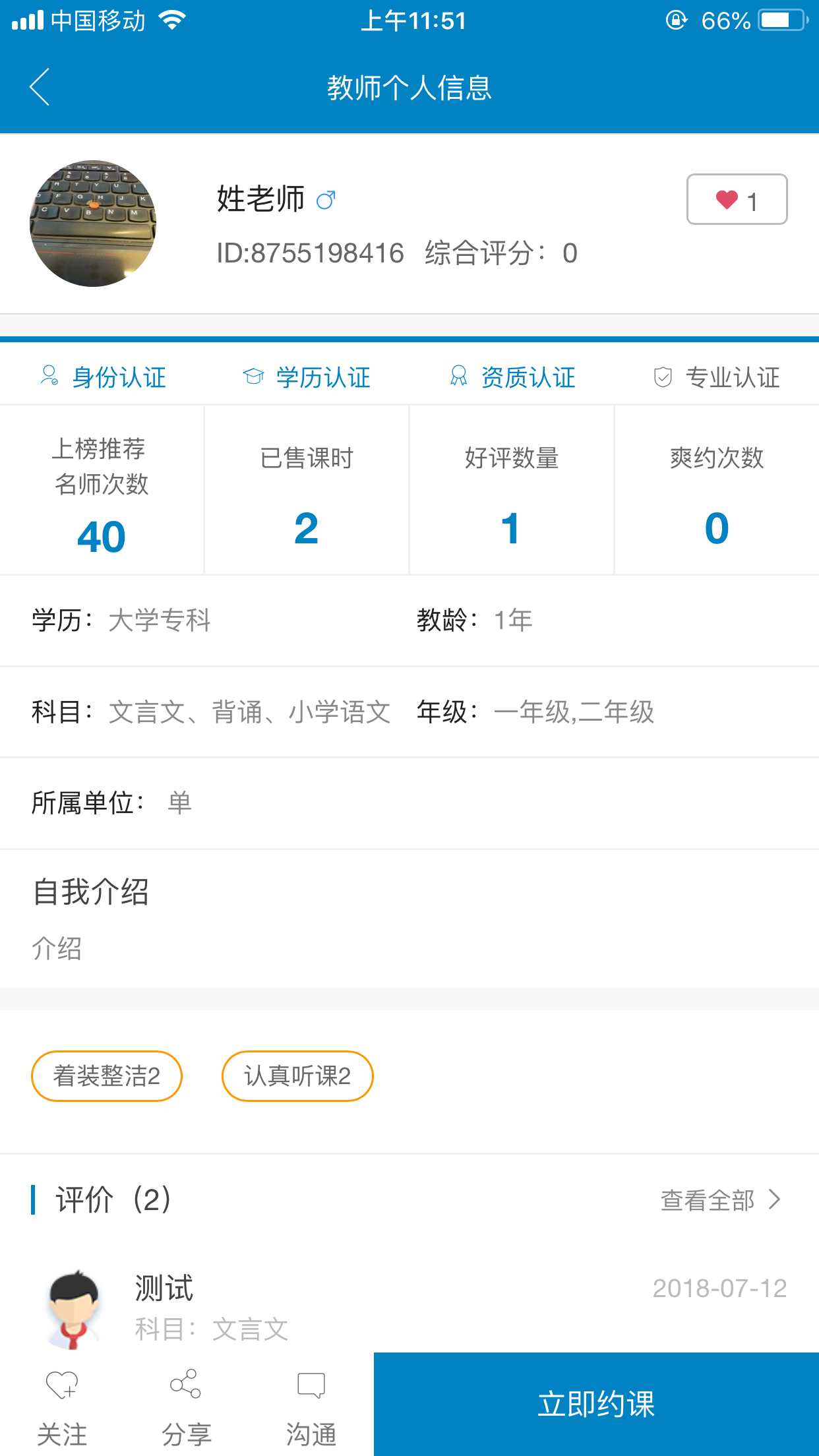Tap the chevron next to 查看全部
The height and width of the screenshot is (1456, 819).
pyautogui.click(x=775, y=1200)
